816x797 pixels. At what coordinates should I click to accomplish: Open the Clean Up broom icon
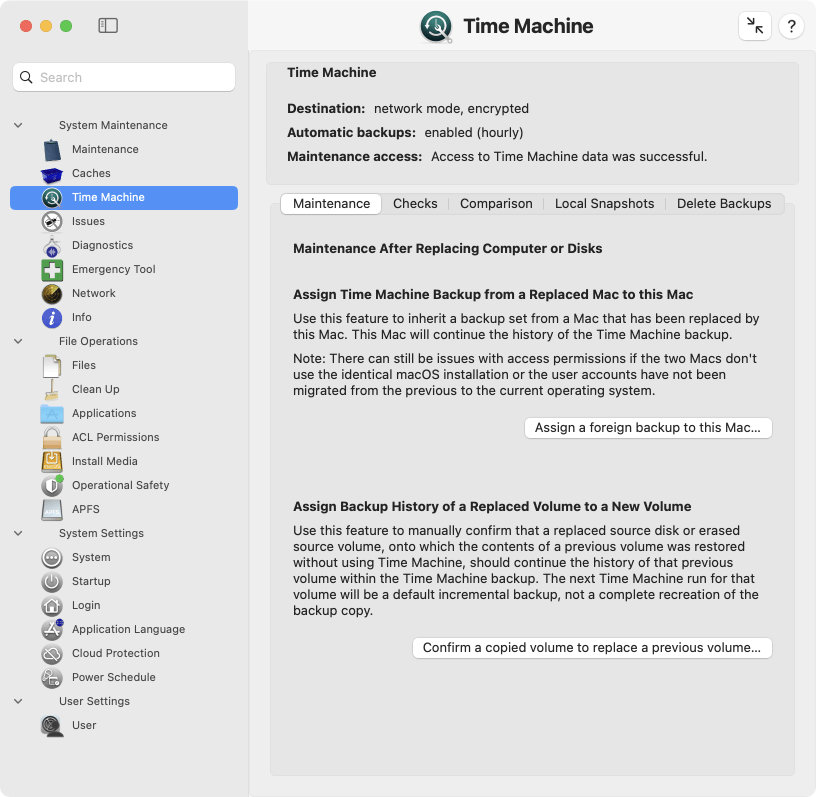[x=52, y=389]
